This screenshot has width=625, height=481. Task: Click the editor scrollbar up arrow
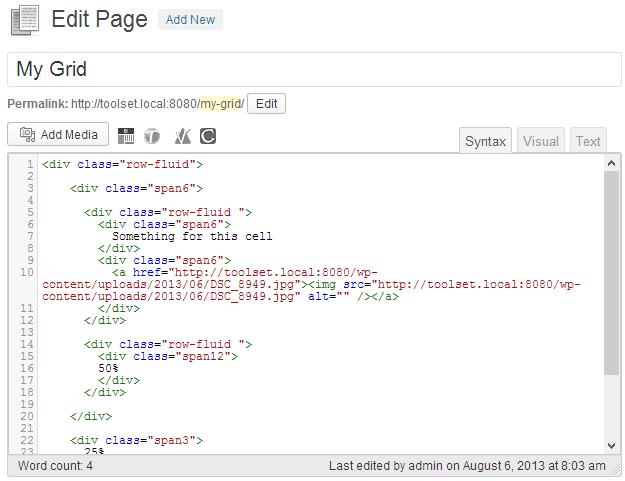point(611,163)
